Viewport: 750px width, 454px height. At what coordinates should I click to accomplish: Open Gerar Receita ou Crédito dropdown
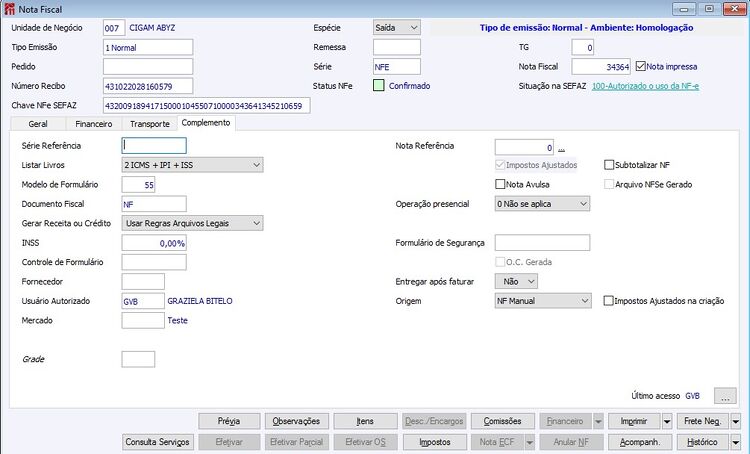pyautogui.click(x=192, y=223)
